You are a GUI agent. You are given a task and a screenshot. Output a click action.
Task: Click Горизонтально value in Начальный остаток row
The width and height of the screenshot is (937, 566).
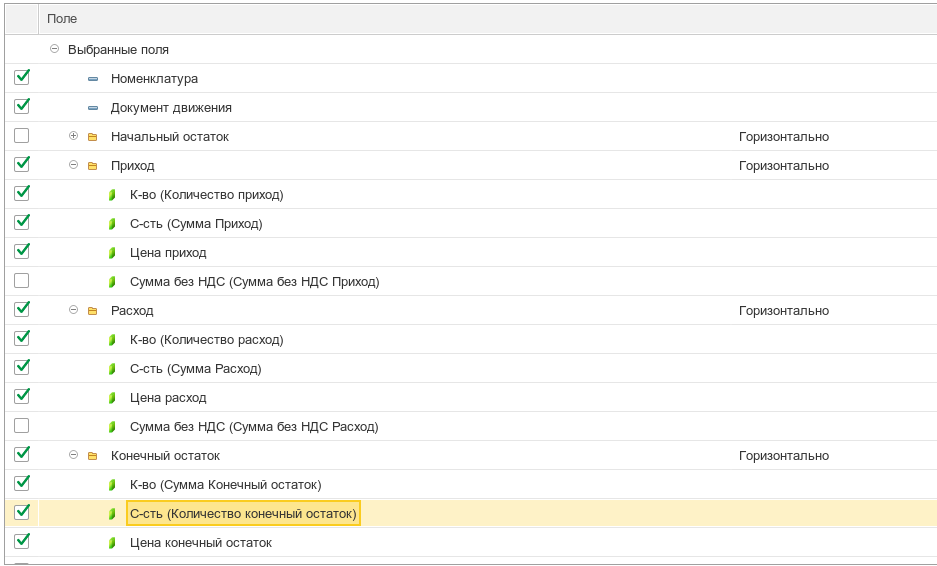pyautogui.click(x=783, y=137)
